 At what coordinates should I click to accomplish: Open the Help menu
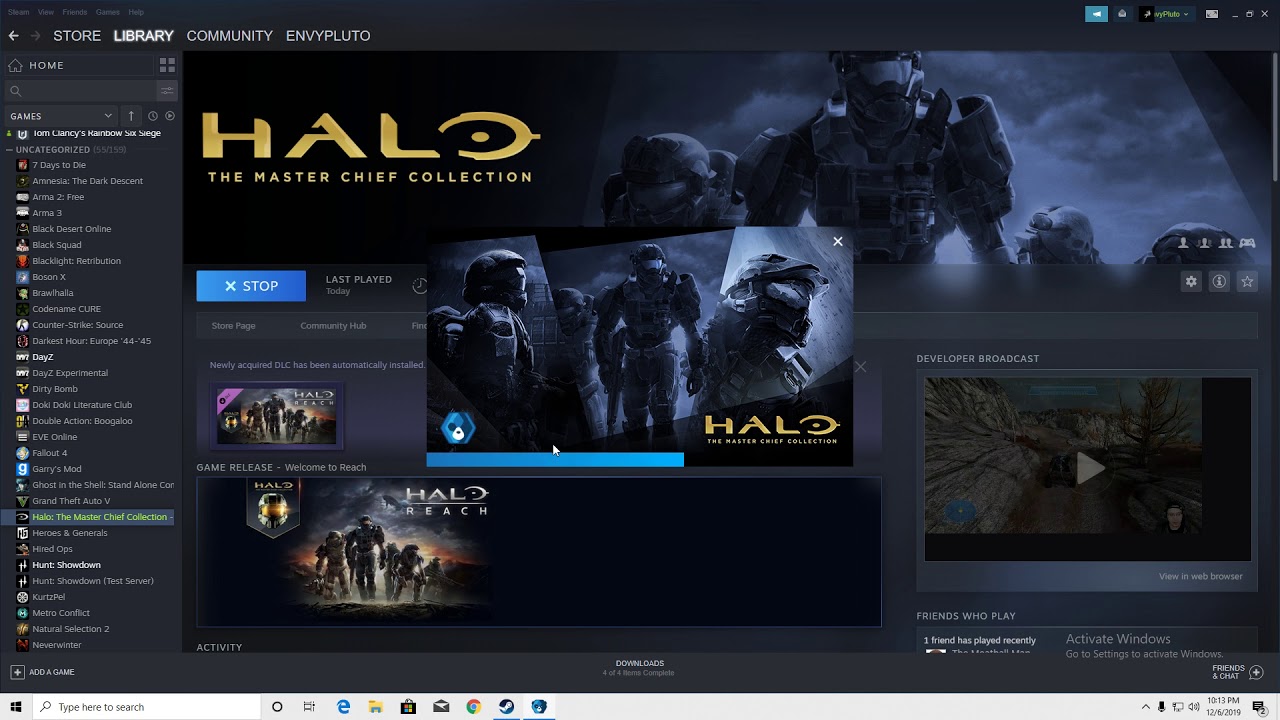tap(136, 12)
